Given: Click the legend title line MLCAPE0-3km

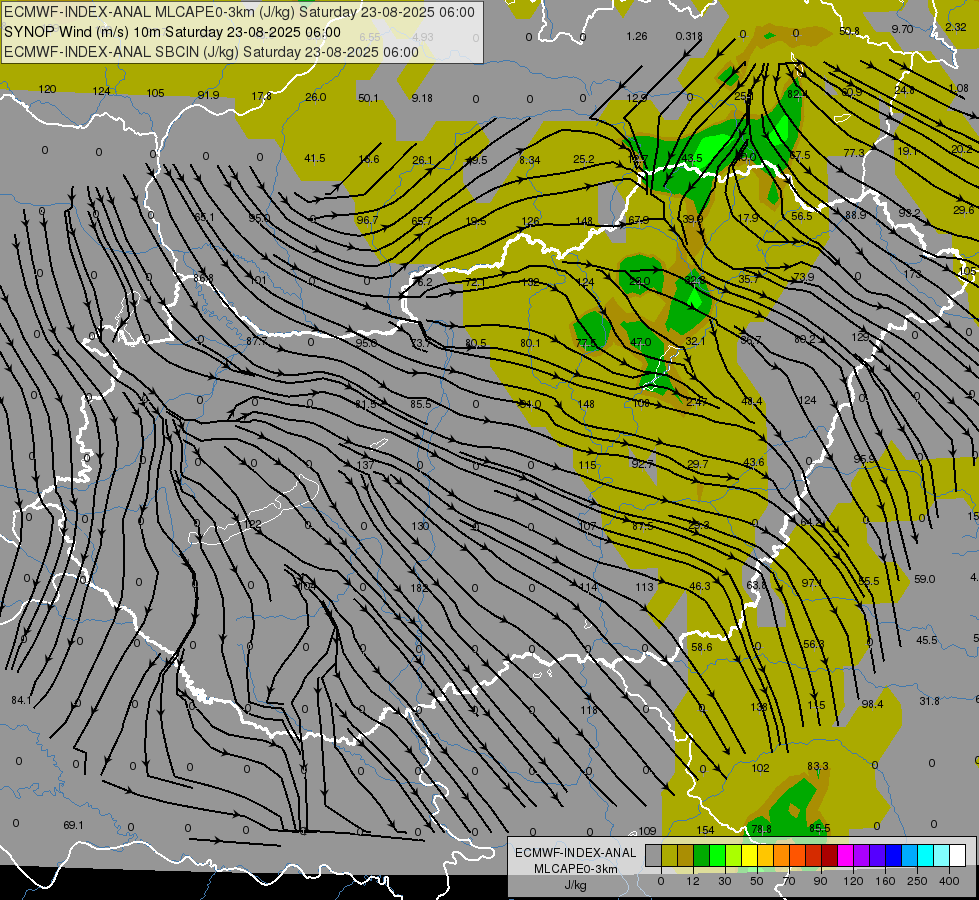Looking at the screenshot, I should pyautogui.click(x=575, y=869).
